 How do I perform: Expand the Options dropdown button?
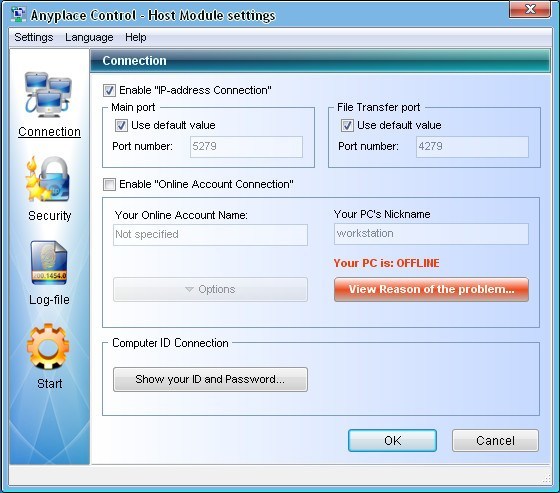pos(210,289)
